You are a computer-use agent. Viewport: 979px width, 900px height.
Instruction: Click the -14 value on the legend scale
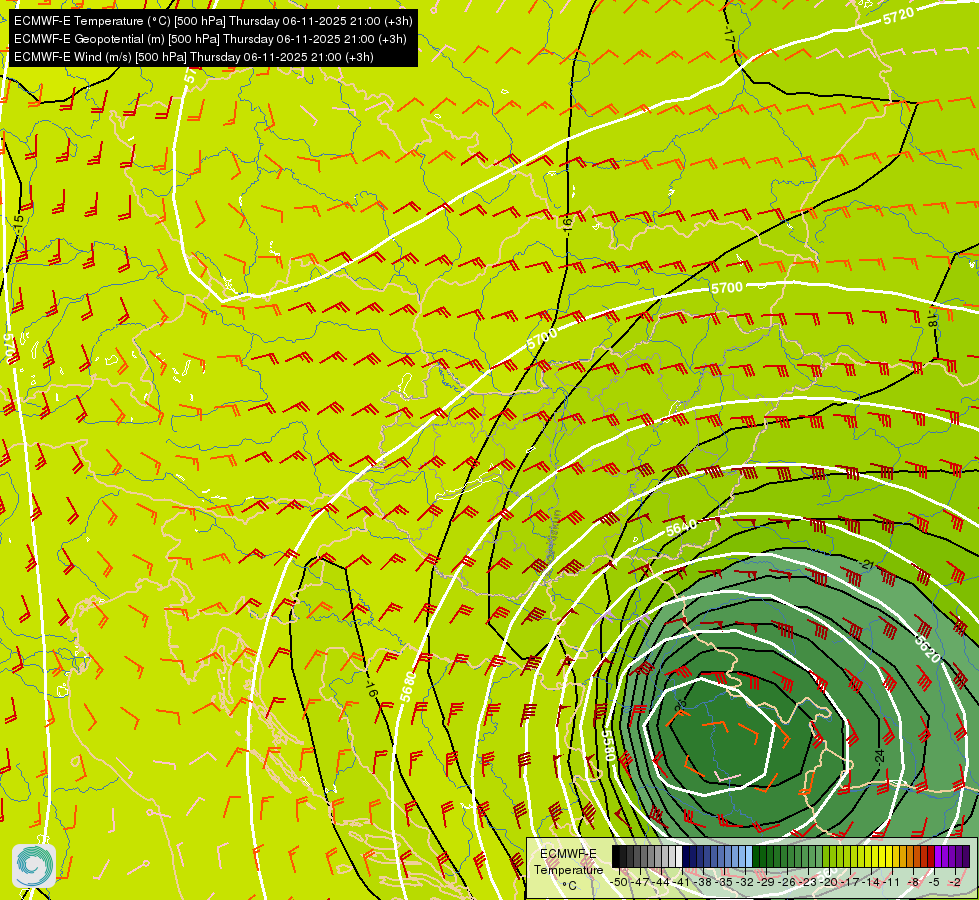pyautogui.click(x=871, y=882)
